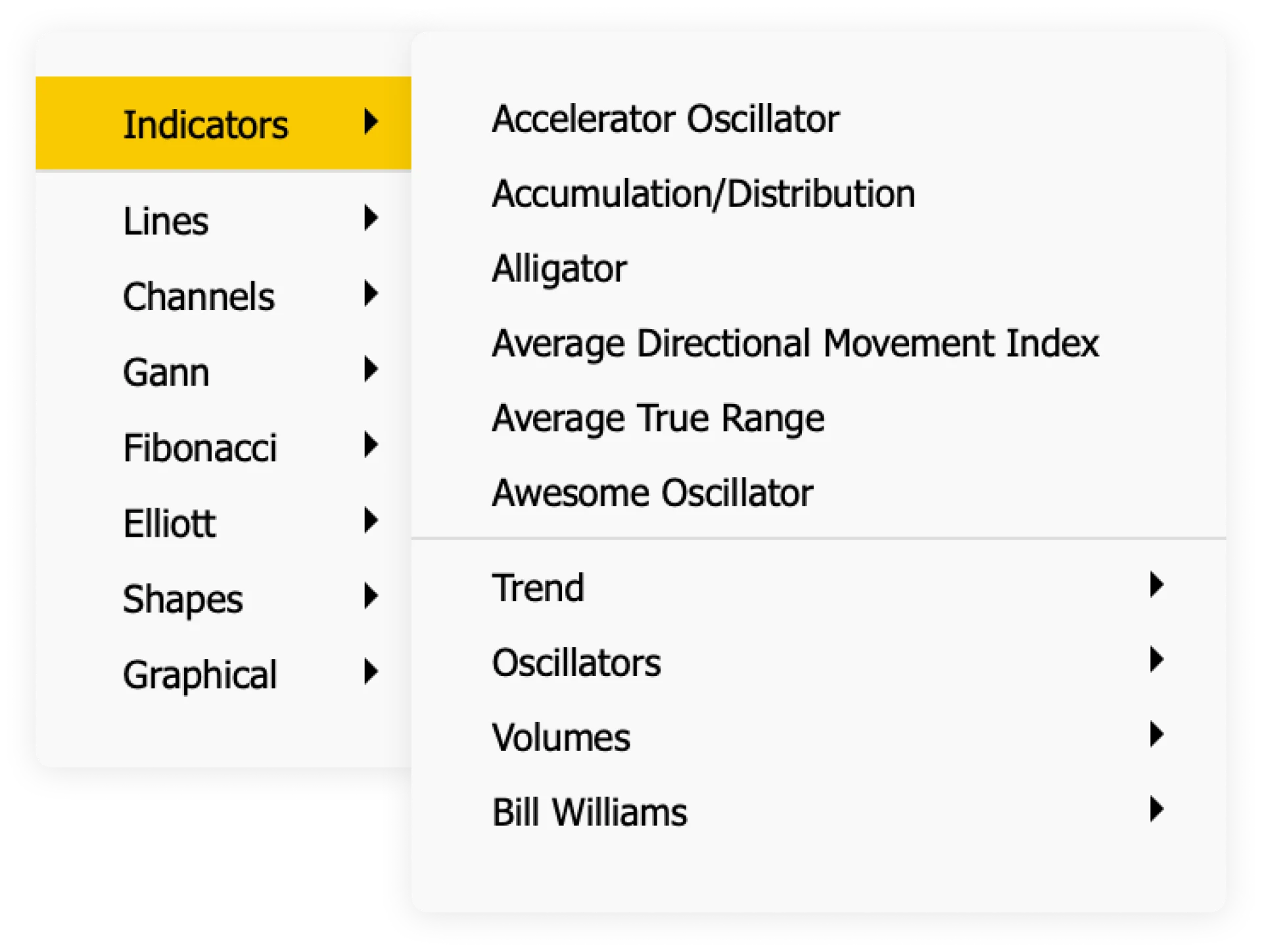
Task: Choose the Alligator indicator
Action: (x=559, y=268)
